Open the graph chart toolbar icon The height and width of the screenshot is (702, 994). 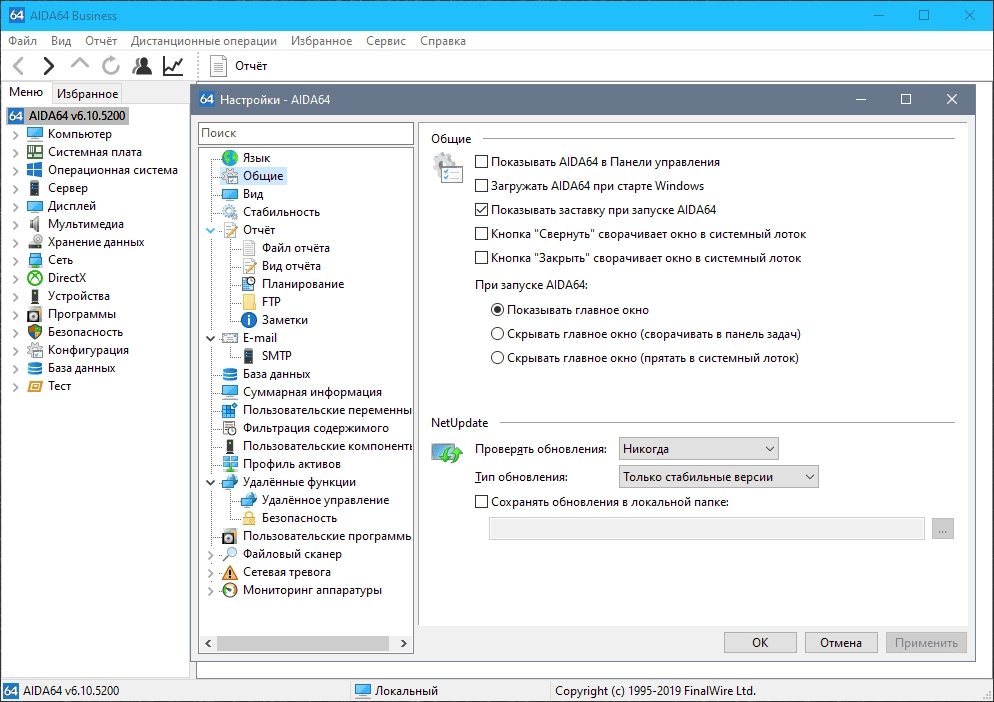tap(173, 65)
